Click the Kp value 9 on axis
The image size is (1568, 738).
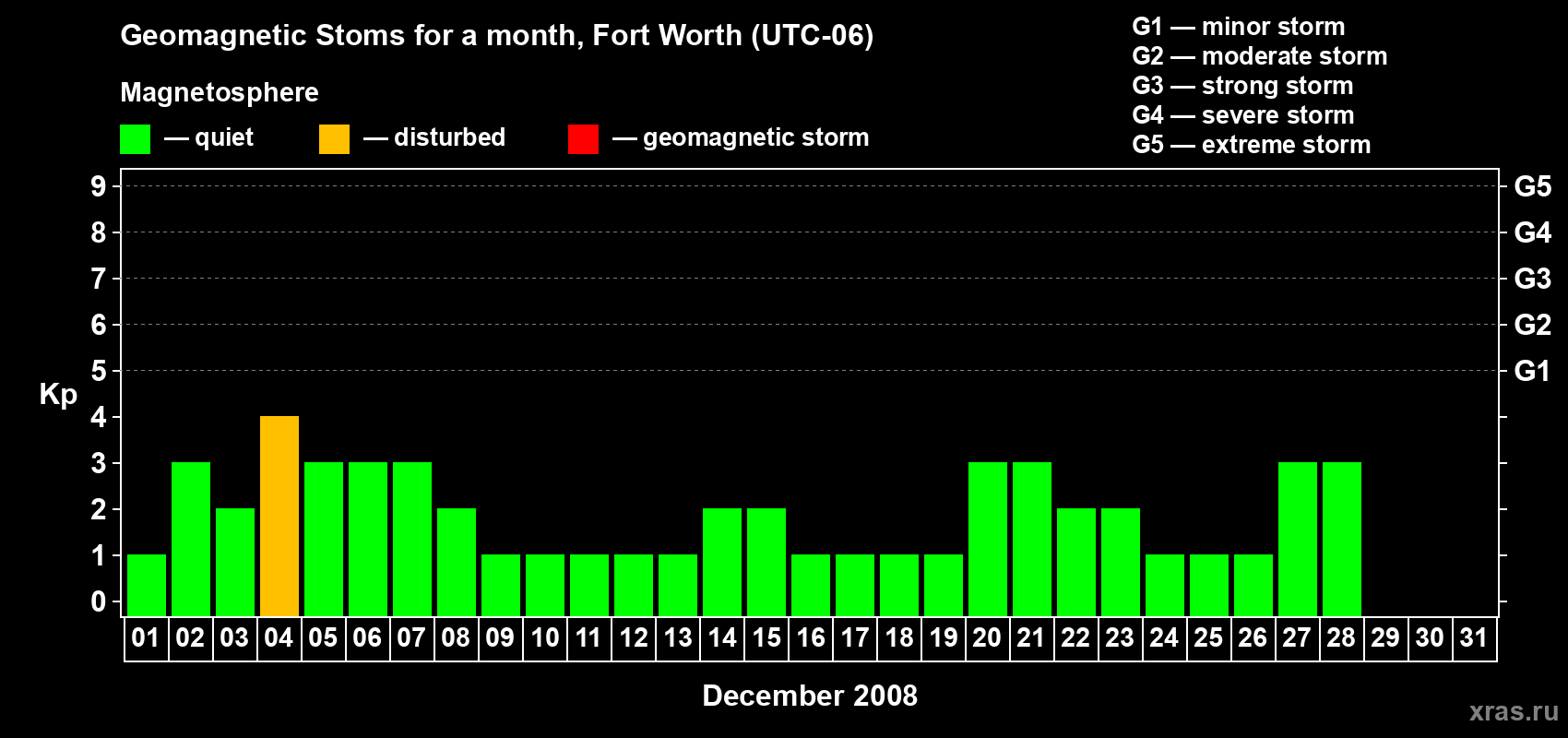[99, 186]
